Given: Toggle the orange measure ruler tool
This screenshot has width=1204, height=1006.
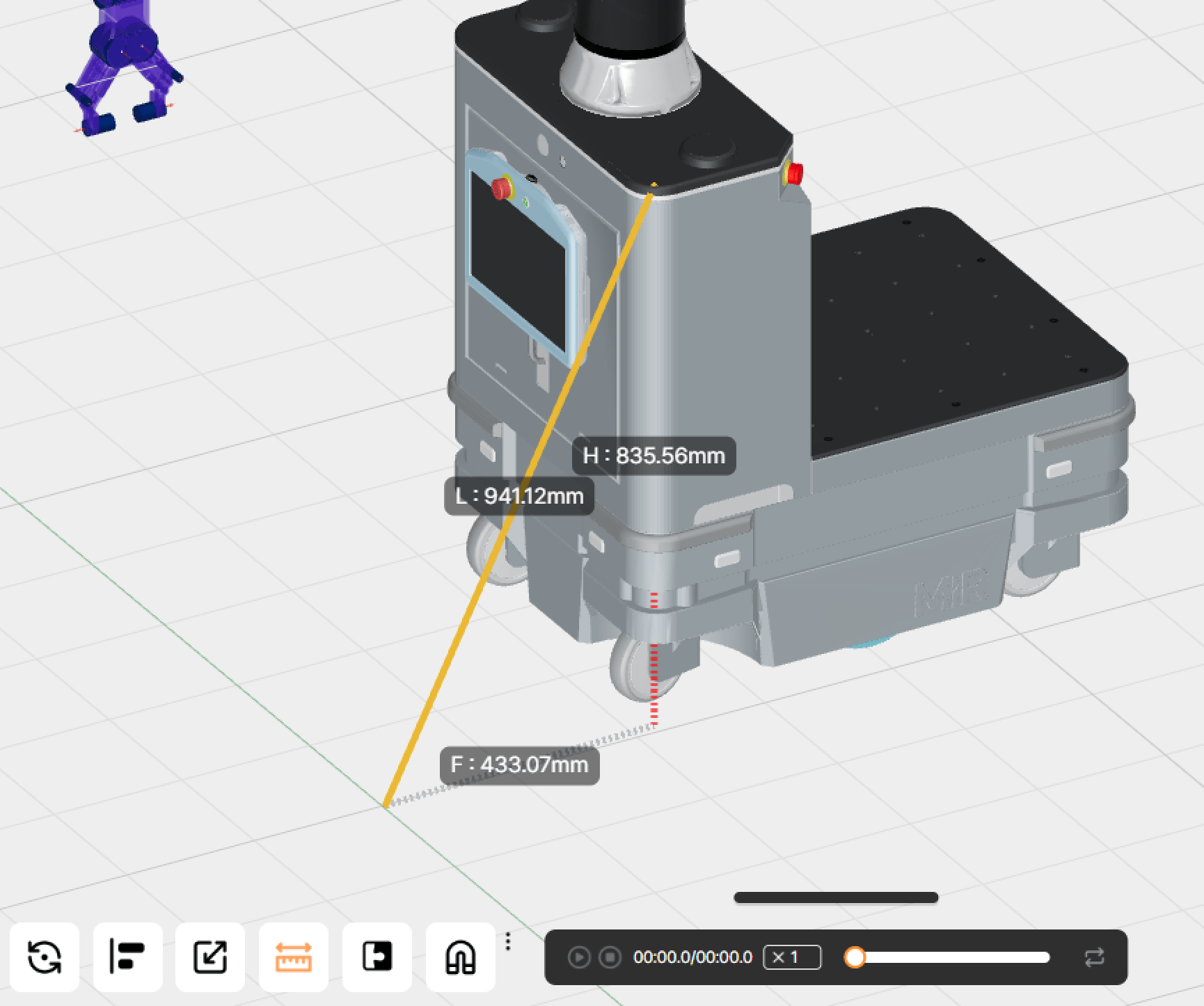Looking at the screenshot, I should pyautogui.click(x=294, y=957).
